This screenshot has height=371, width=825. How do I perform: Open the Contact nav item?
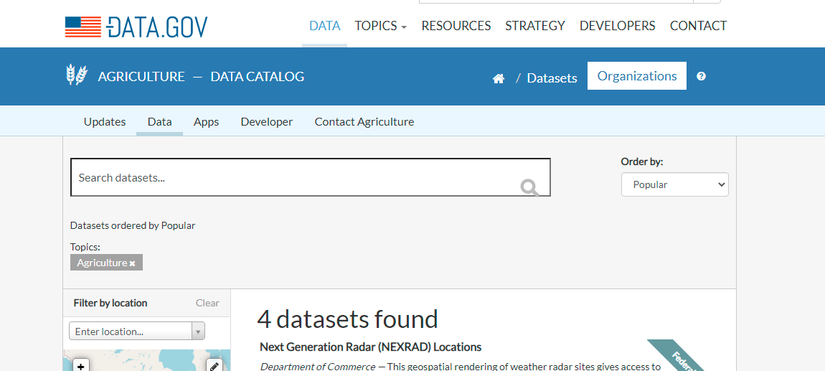[698, 26]
